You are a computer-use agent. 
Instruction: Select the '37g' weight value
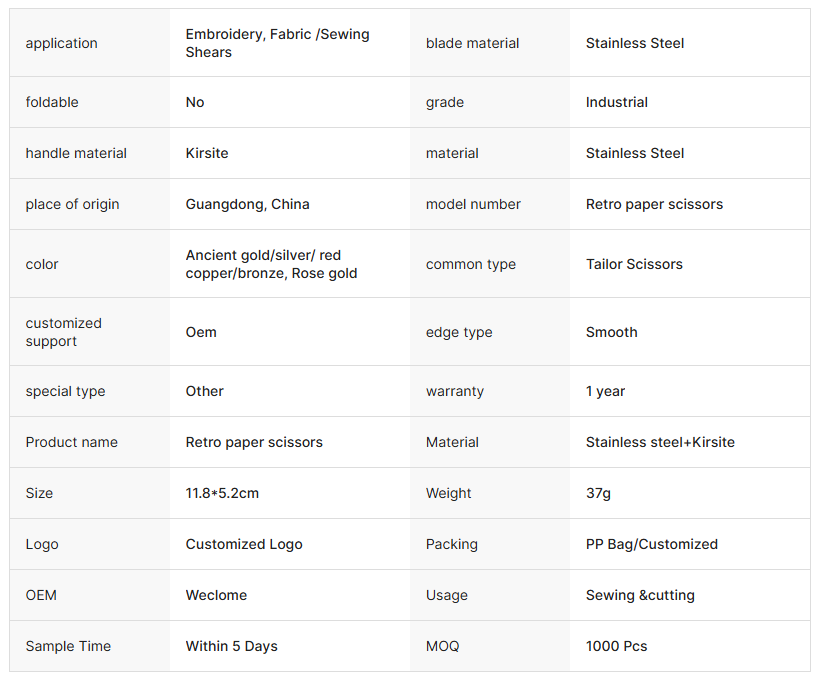pos(598,493)
